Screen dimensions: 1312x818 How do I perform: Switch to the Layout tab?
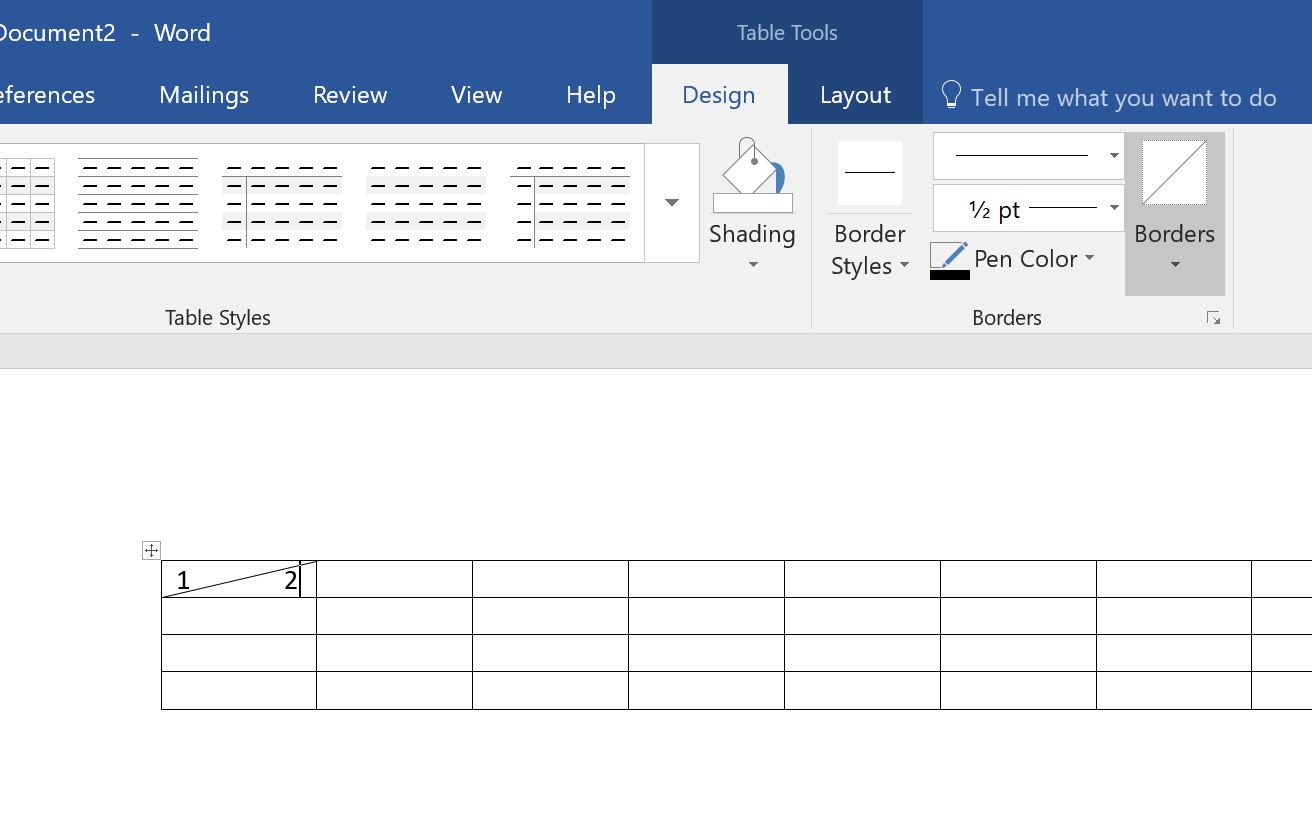point(855,94)
